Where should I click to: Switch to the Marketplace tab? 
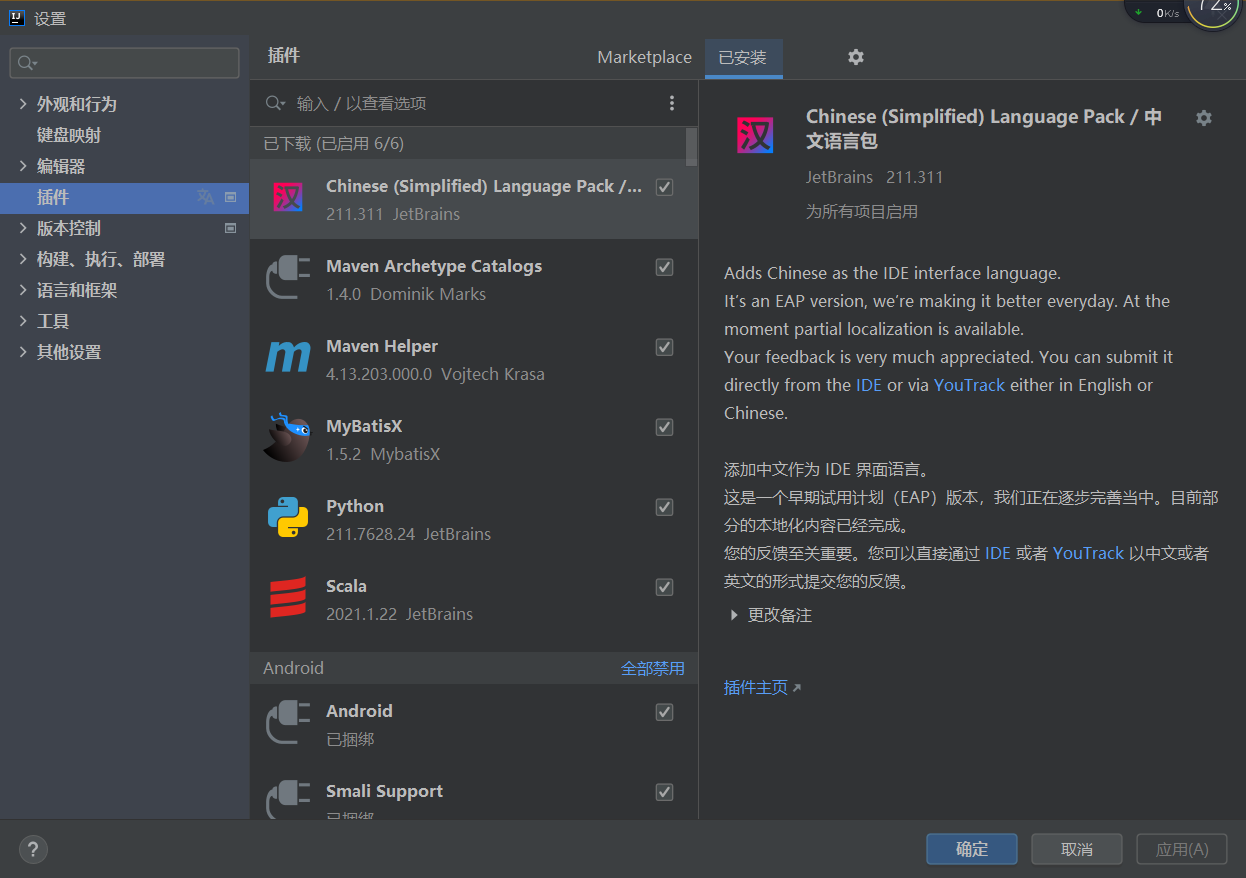click(644, 57)
